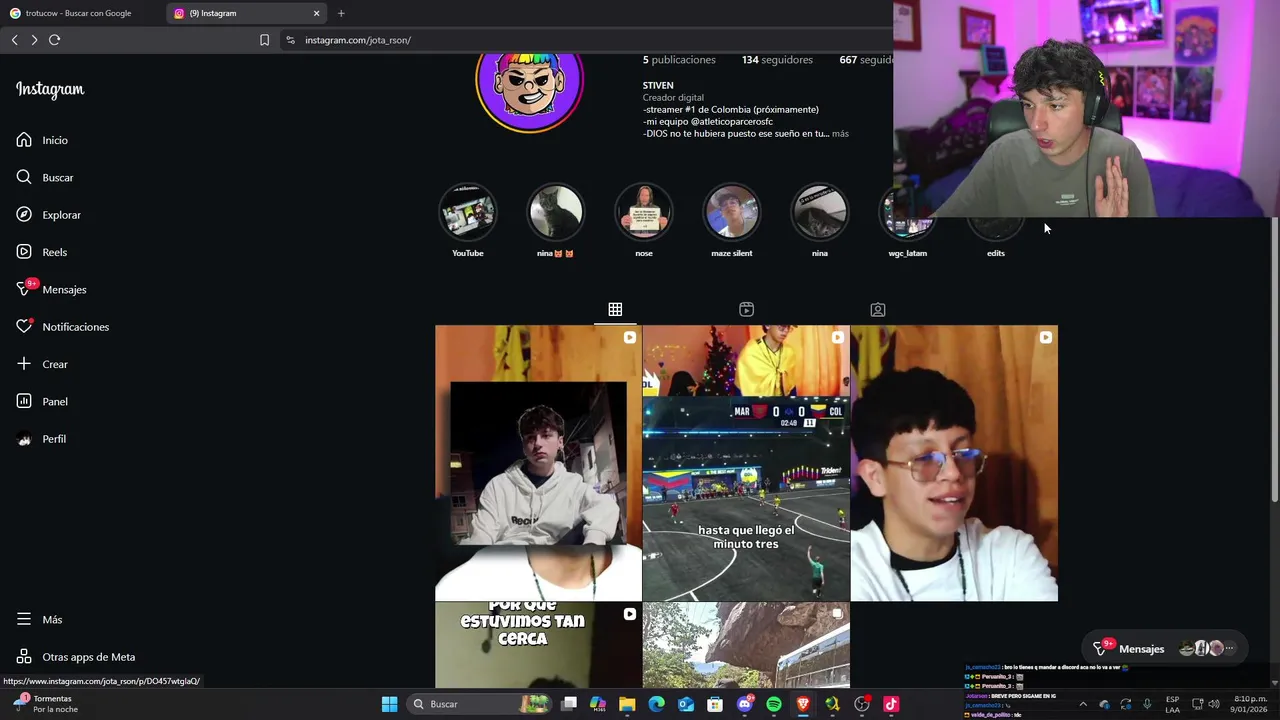Open the @atleticoparcerosfc mention link
Screen dimensions: 1280x720
tap(732, 122)
